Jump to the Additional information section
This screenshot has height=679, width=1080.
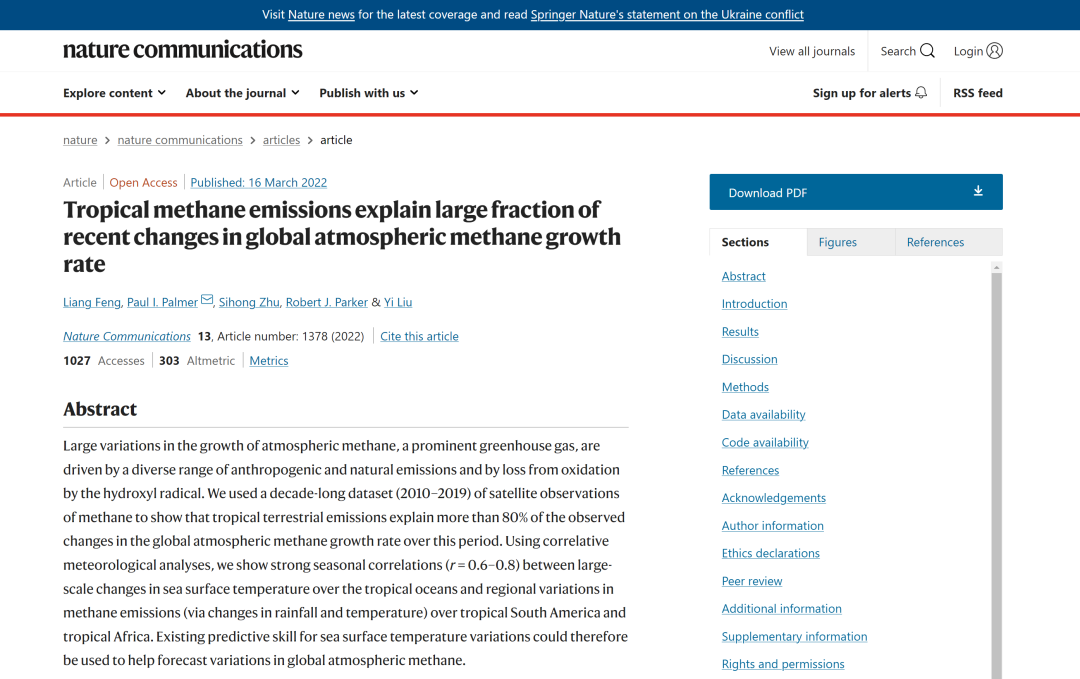tap(781, 609)
